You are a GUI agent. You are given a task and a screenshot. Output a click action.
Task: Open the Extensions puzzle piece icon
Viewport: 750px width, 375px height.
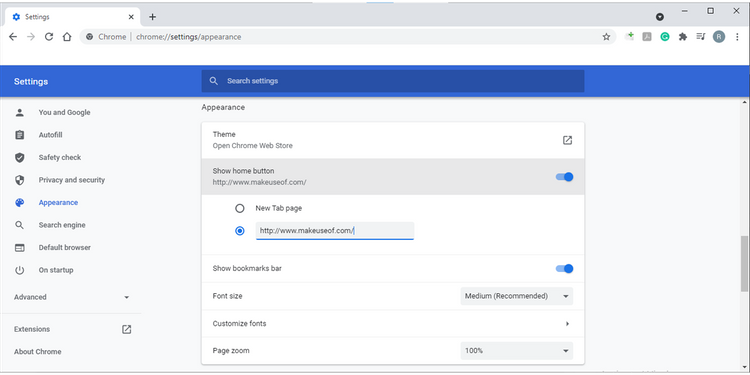pyautogui.click(x=683, y=37)
